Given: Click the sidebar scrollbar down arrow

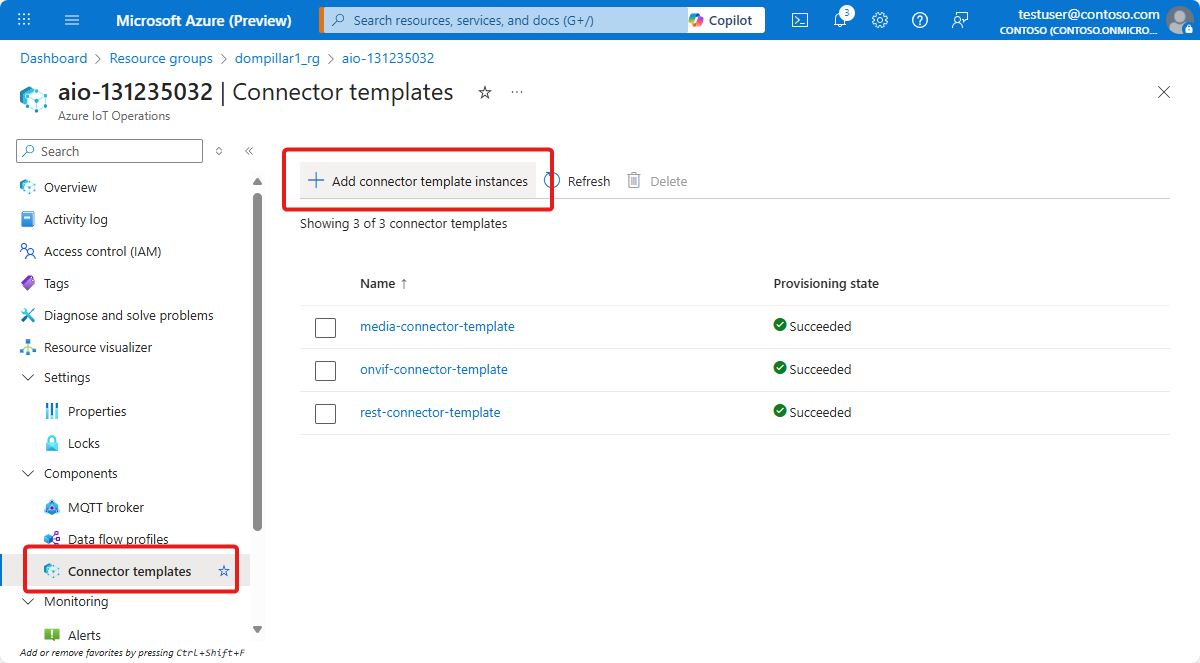Looking at the screenshot, I should (x=257, y=629).
